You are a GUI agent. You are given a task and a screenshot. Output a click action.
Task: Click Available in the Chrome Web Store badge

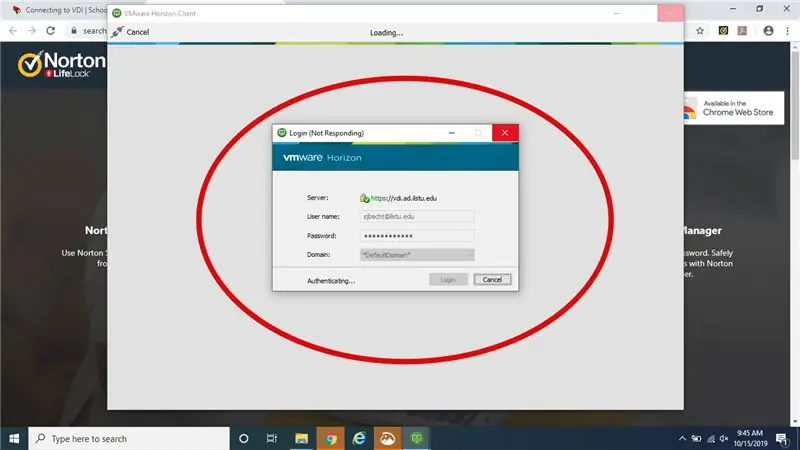coord(733,108)
